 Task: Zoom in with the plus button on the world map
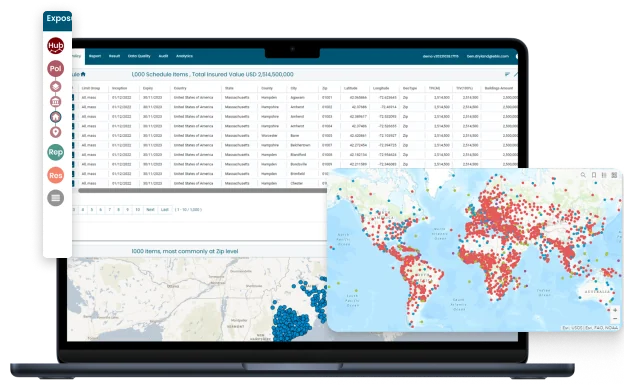(615, 310)
